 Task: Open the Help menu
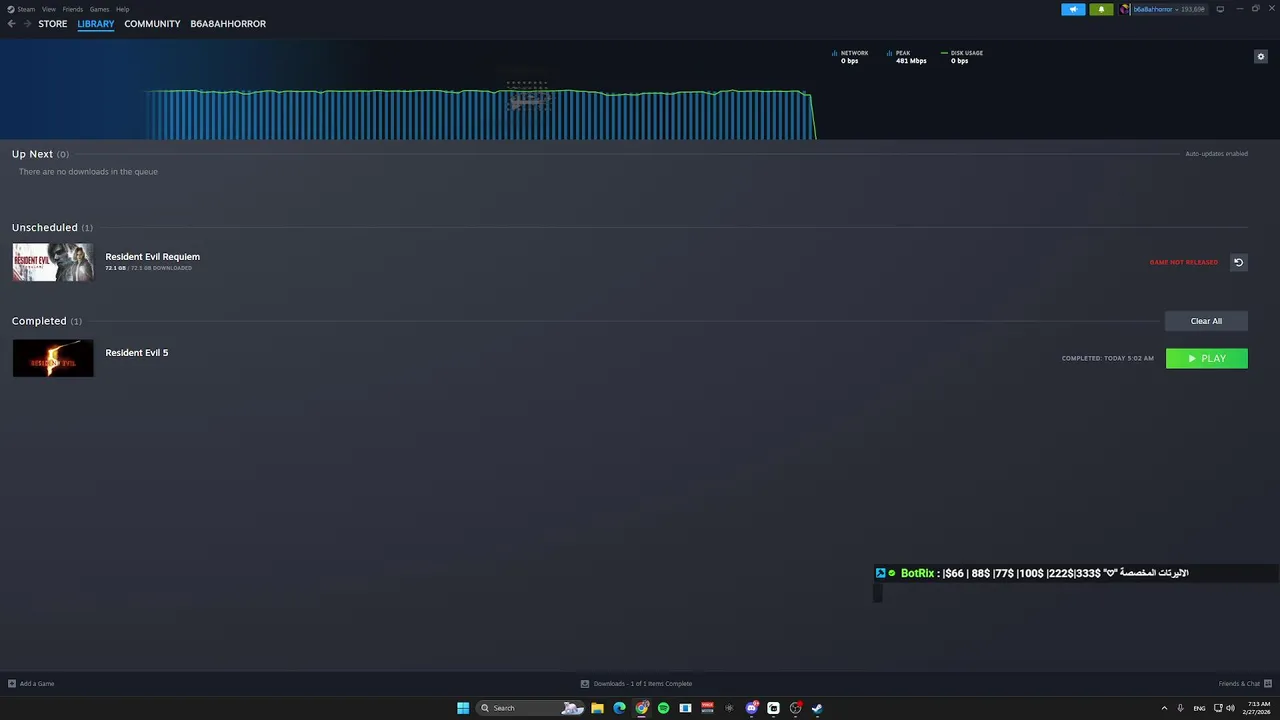[122, 9]
